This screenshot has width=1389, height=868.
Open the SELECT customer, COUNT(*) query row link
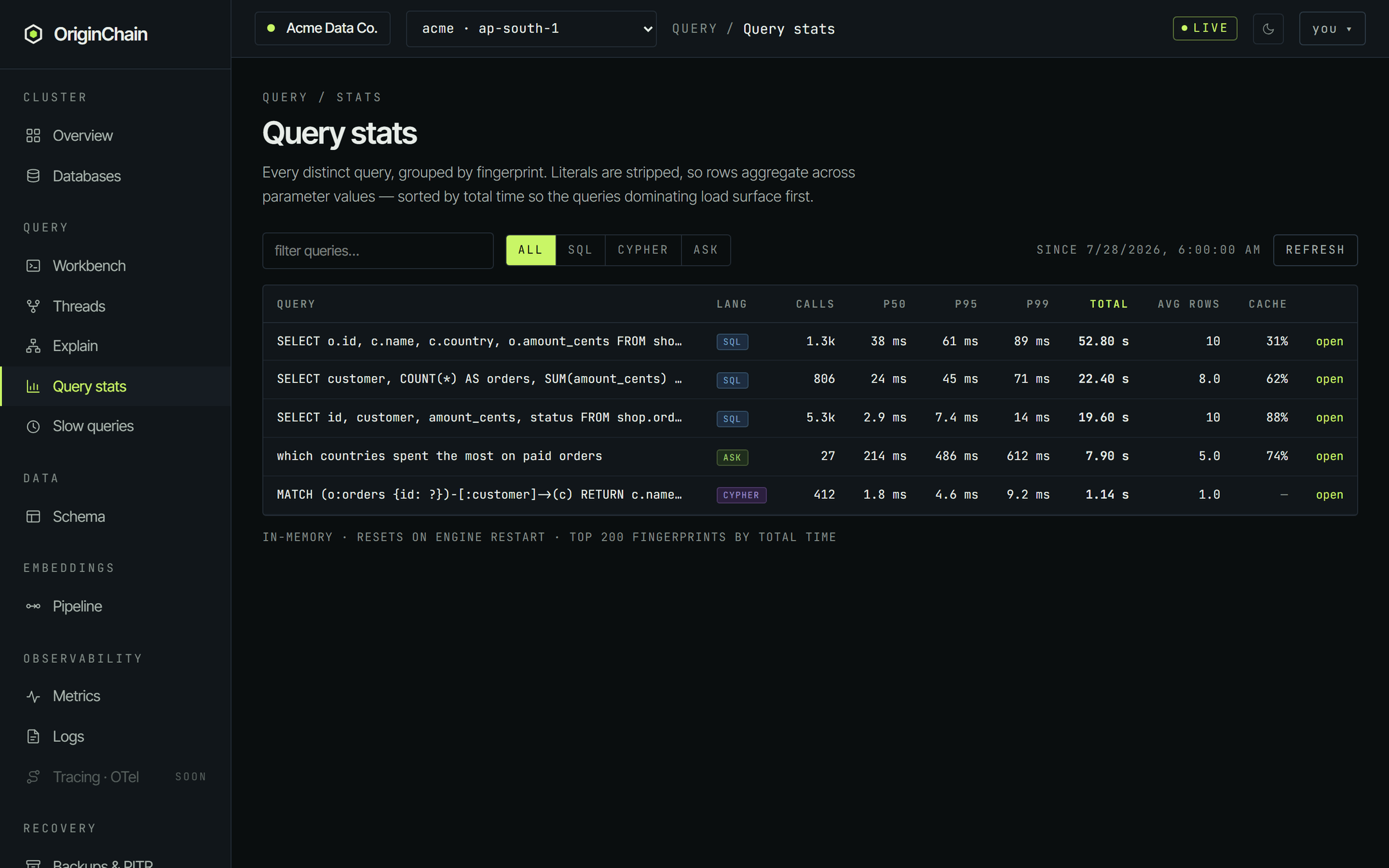[x=1329, y=379]
